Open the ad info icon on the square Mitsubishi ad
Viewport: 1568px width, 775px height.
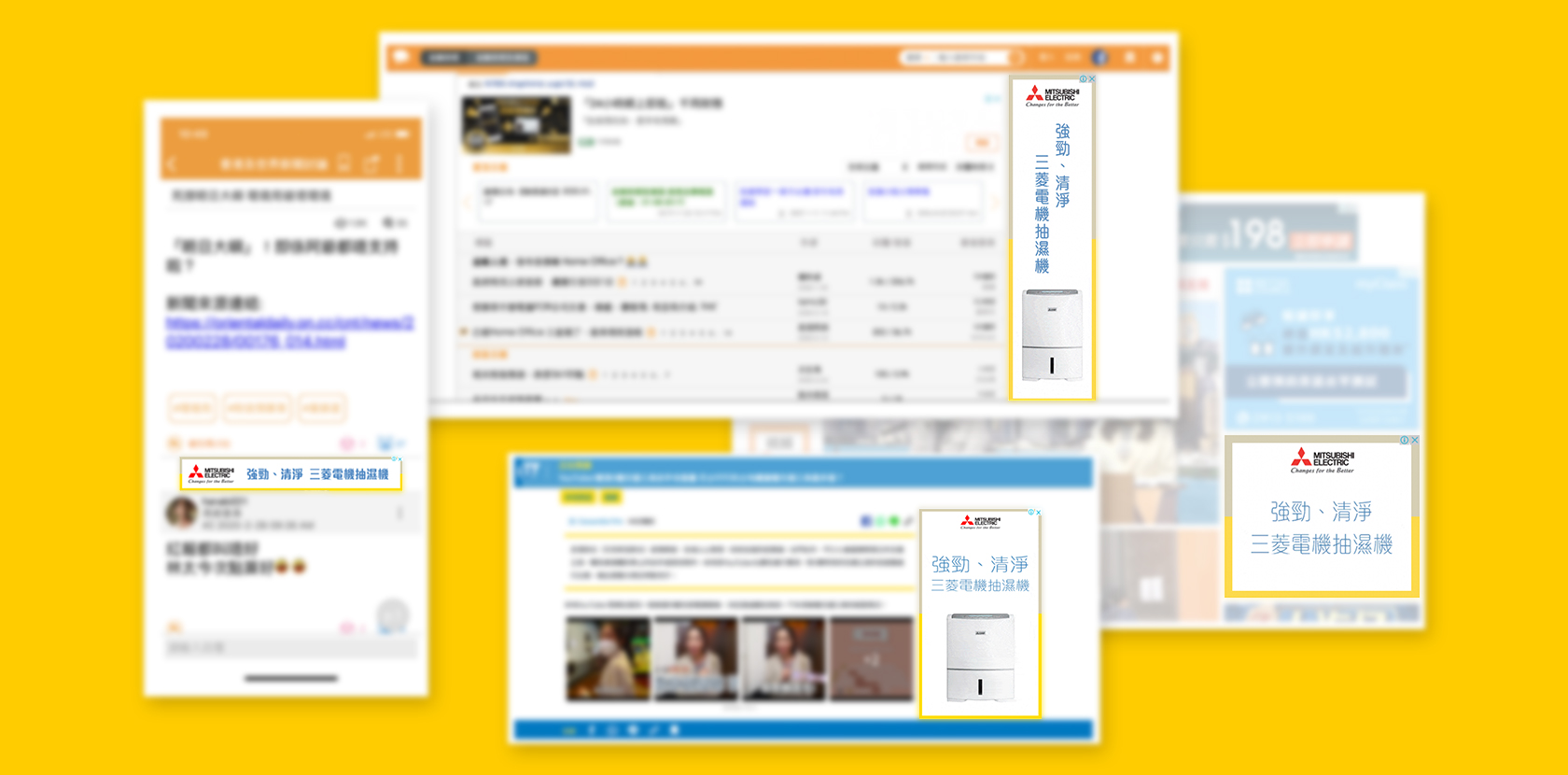[1405, 440]
